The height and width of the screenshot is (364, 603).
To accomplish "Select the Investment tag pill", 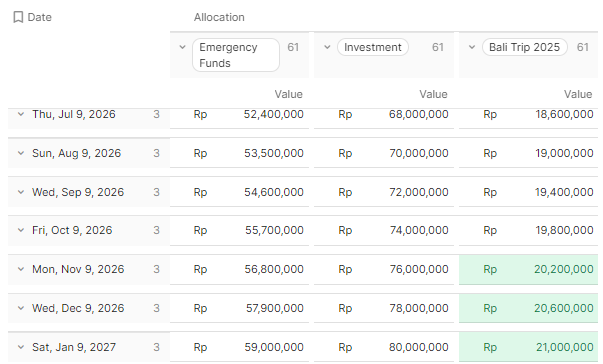I will point(373,47).
